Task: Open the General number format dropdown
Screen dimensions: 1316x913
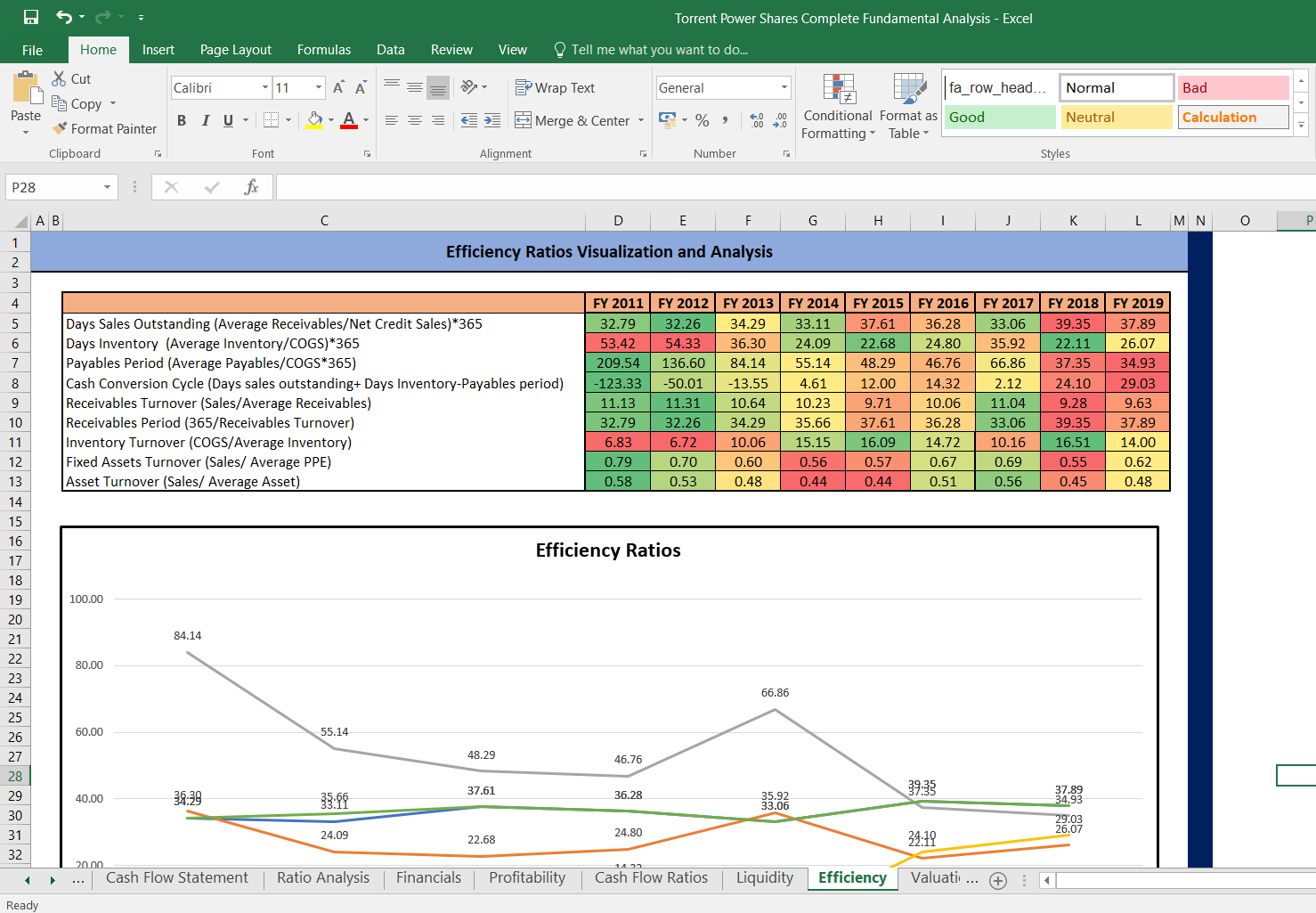Action: coord(784,87)
